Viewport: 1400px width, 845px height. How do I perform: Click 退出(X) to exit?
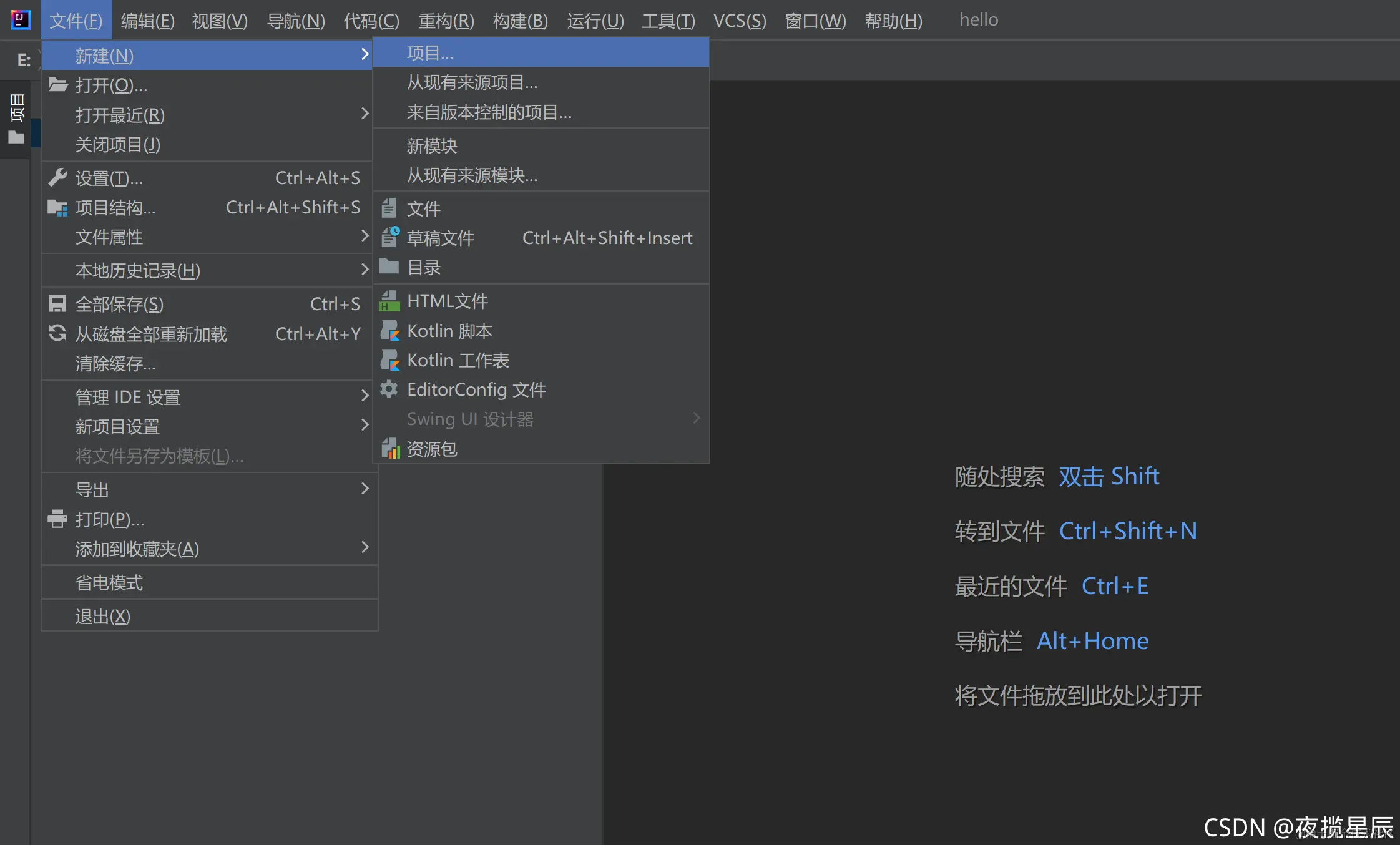[x=103, y=617]
